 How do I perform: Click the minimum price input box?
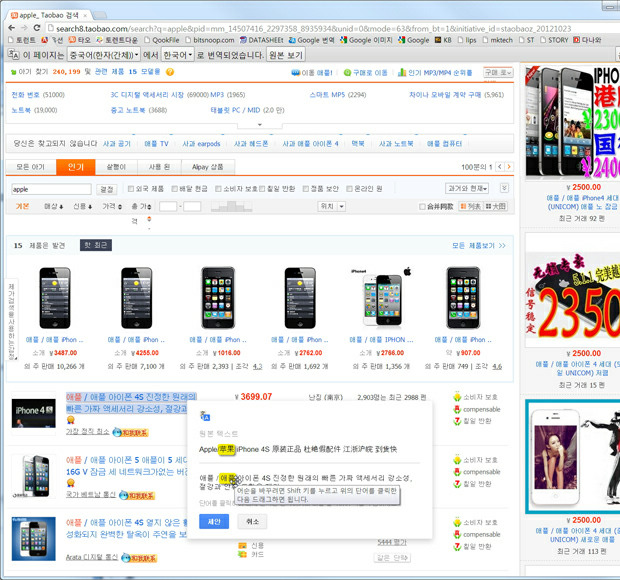(168, 206)
